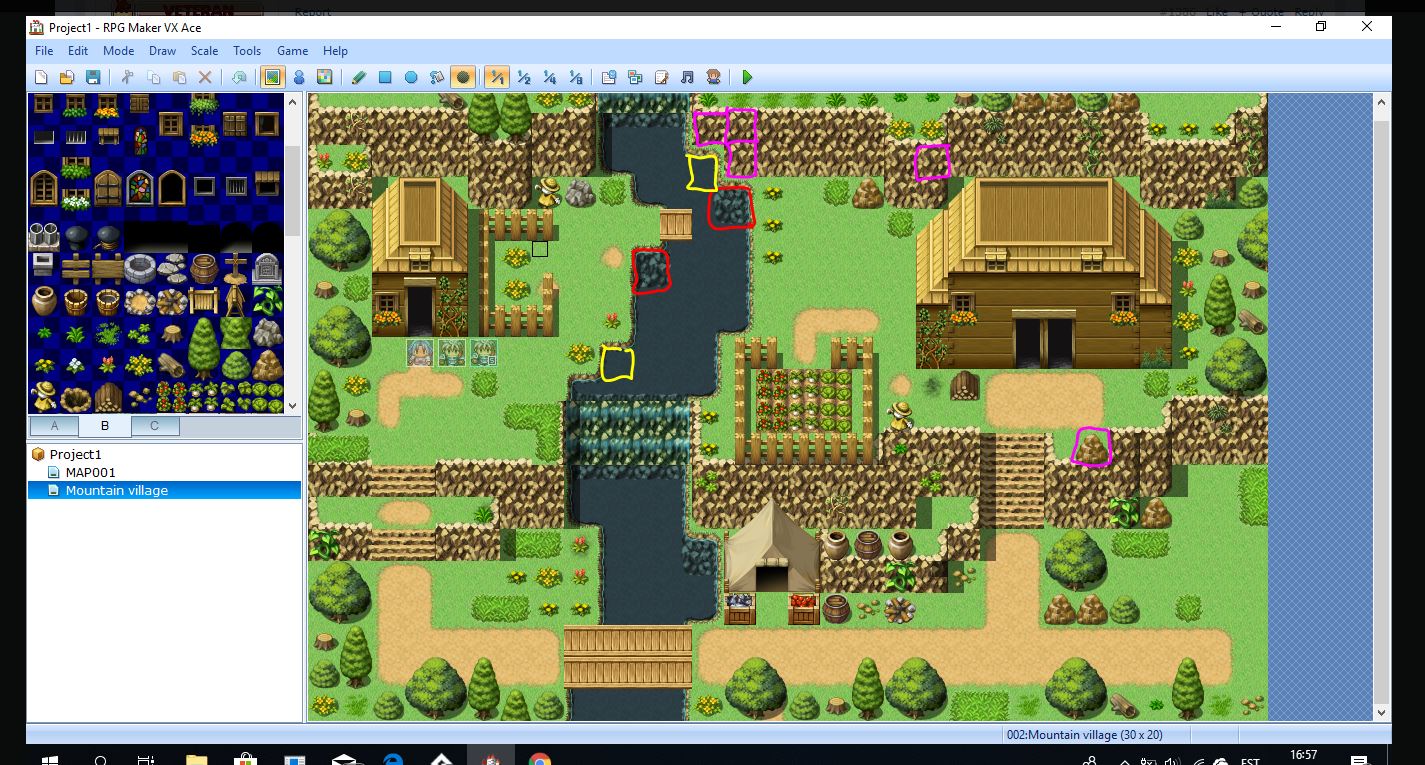This screenshot has height=765, width=1425.
Task: Pick the fallen log tile in the palette
Action: (x=171, y=364)
